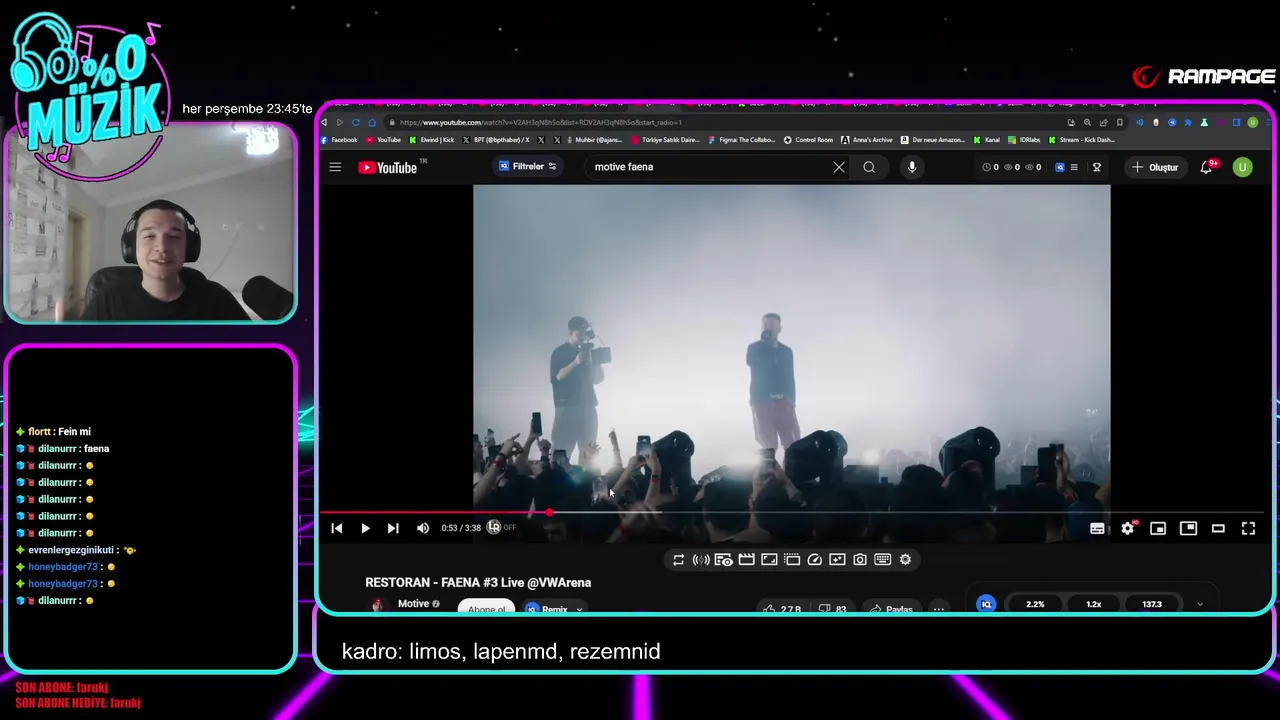Screen dimensions: 1280x720
Task: Enter fullscreen mode
Action: coord(1248,528)
